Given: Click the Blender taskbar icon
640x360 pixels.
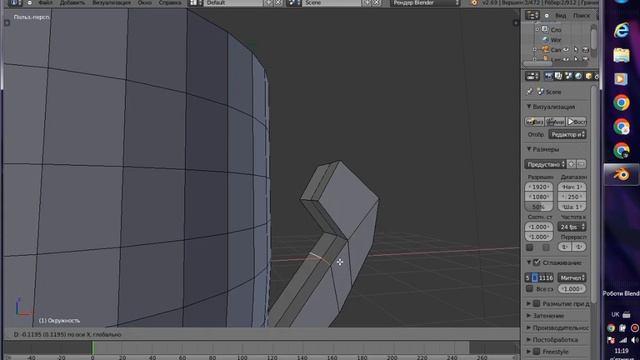Looking at the screenshot, I should coord(622,175).
